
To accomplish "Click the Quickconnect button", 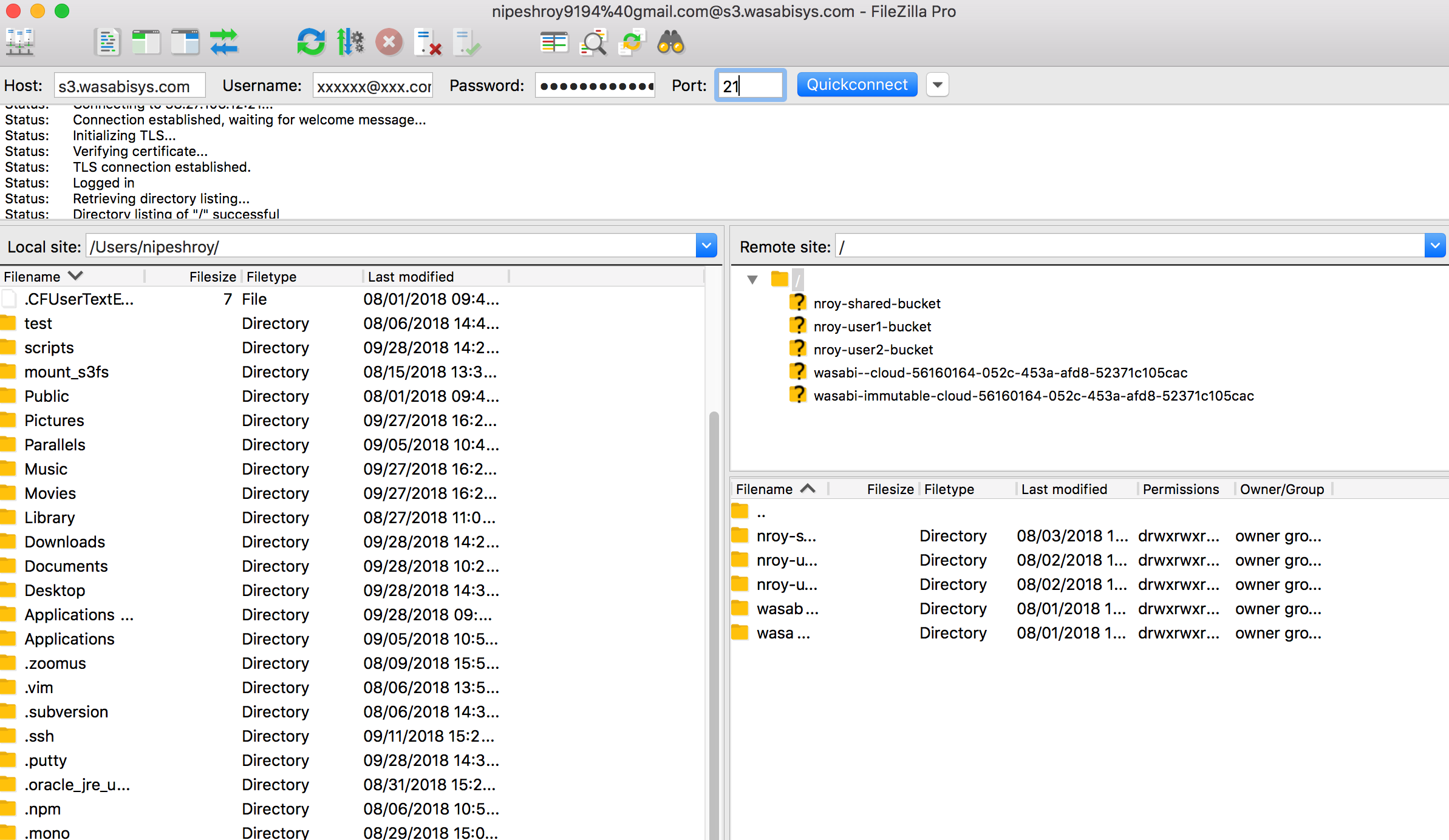I will [x=857, y=85].
